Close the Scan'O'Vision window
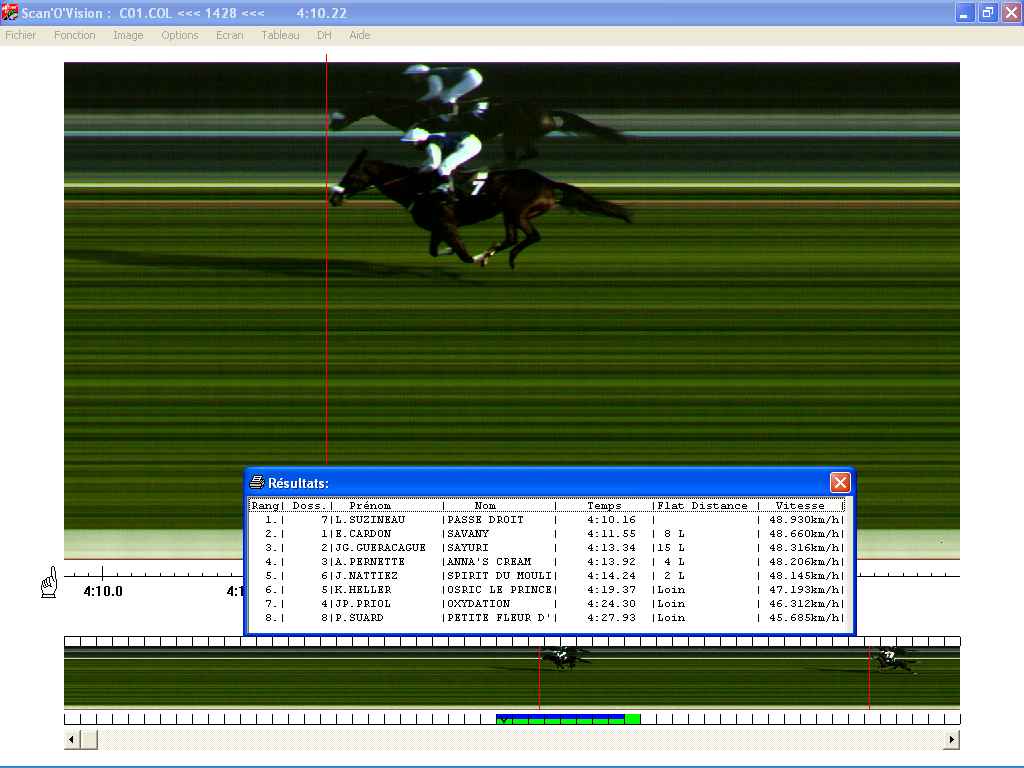Screen dimensions: 1024x768 click(x=1011, y=12)
